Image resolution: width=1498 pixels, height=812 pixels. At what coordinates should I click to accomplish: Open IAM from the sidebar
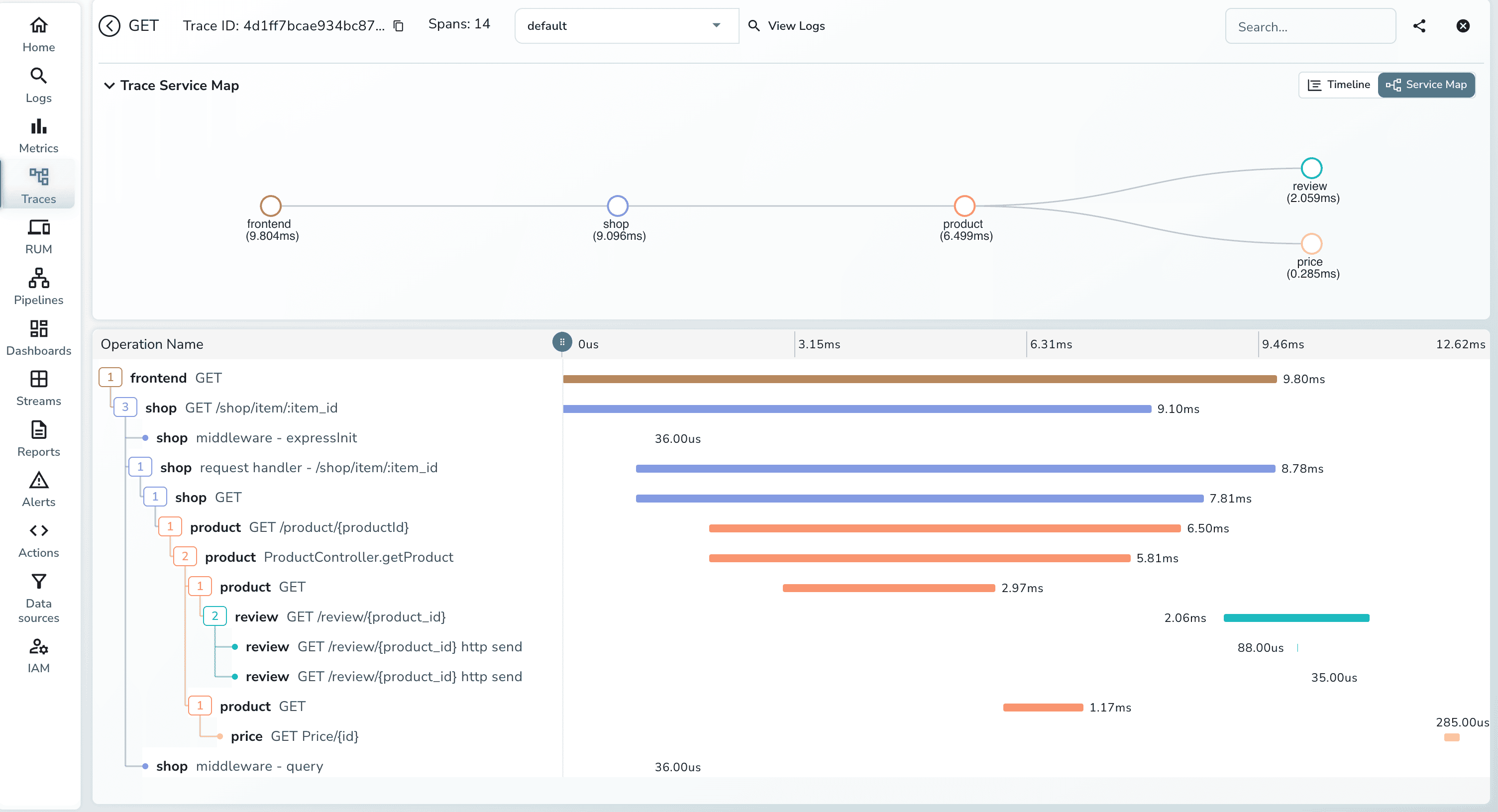[x=38, y=656]
